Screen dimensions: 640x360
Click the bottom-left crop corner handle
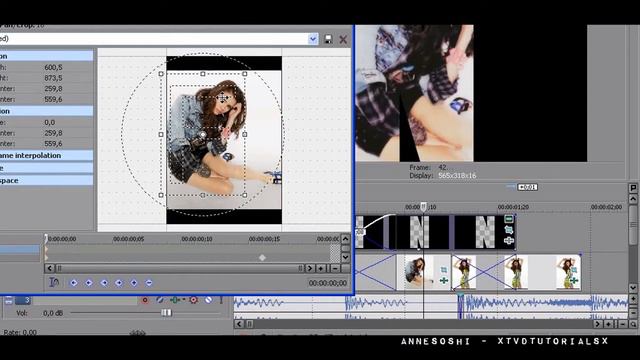click(x=161, y=195)
